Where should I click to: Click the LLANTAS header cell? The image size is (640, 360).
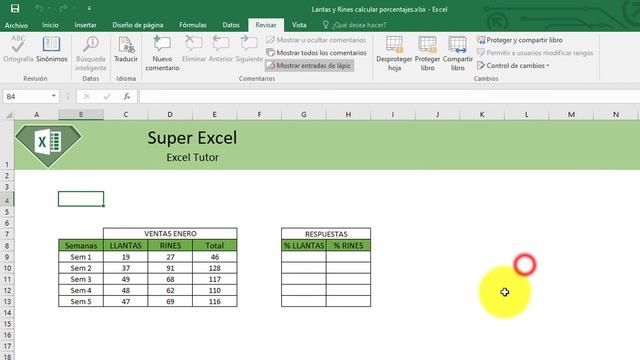(125, 245)
